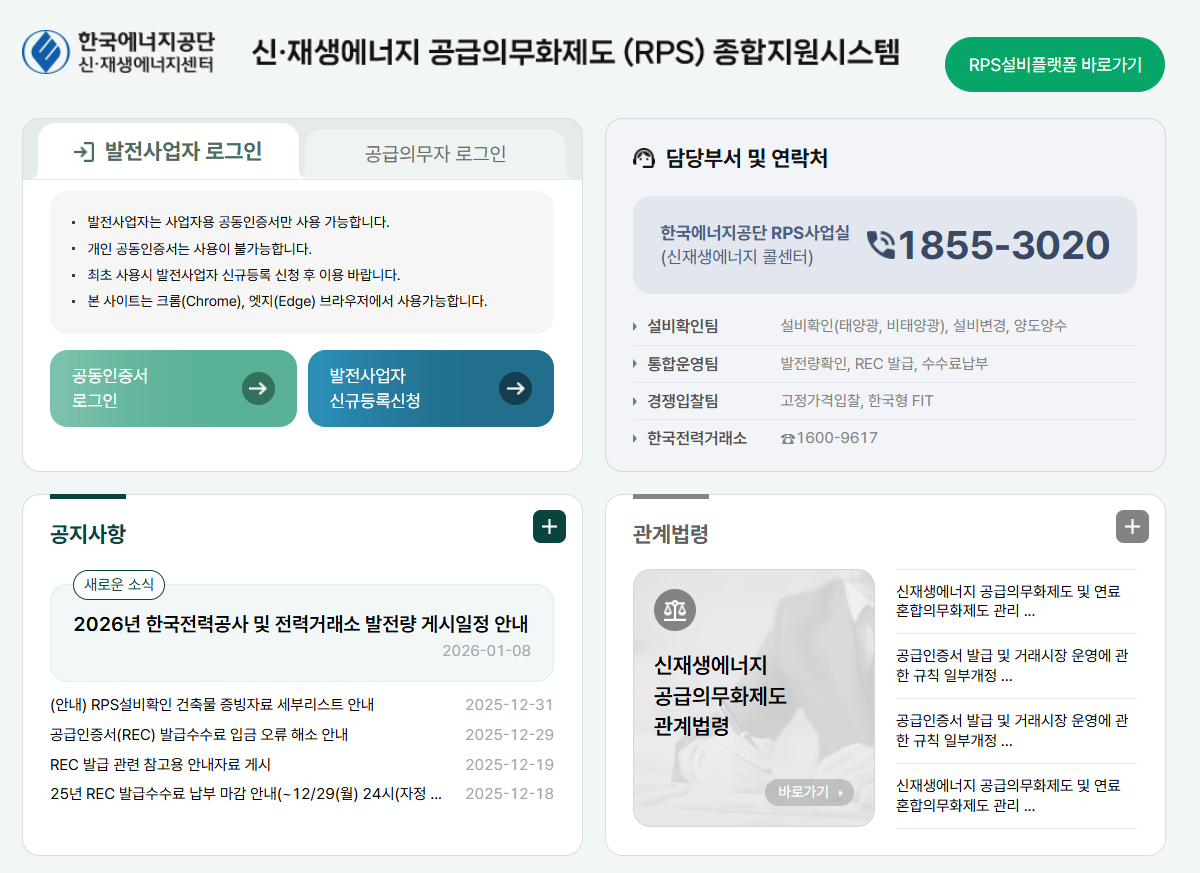
Task: Open notice 공급인증서(REC) 발급수수료 입금 오류 해소
Action: [x=199, y=735]
